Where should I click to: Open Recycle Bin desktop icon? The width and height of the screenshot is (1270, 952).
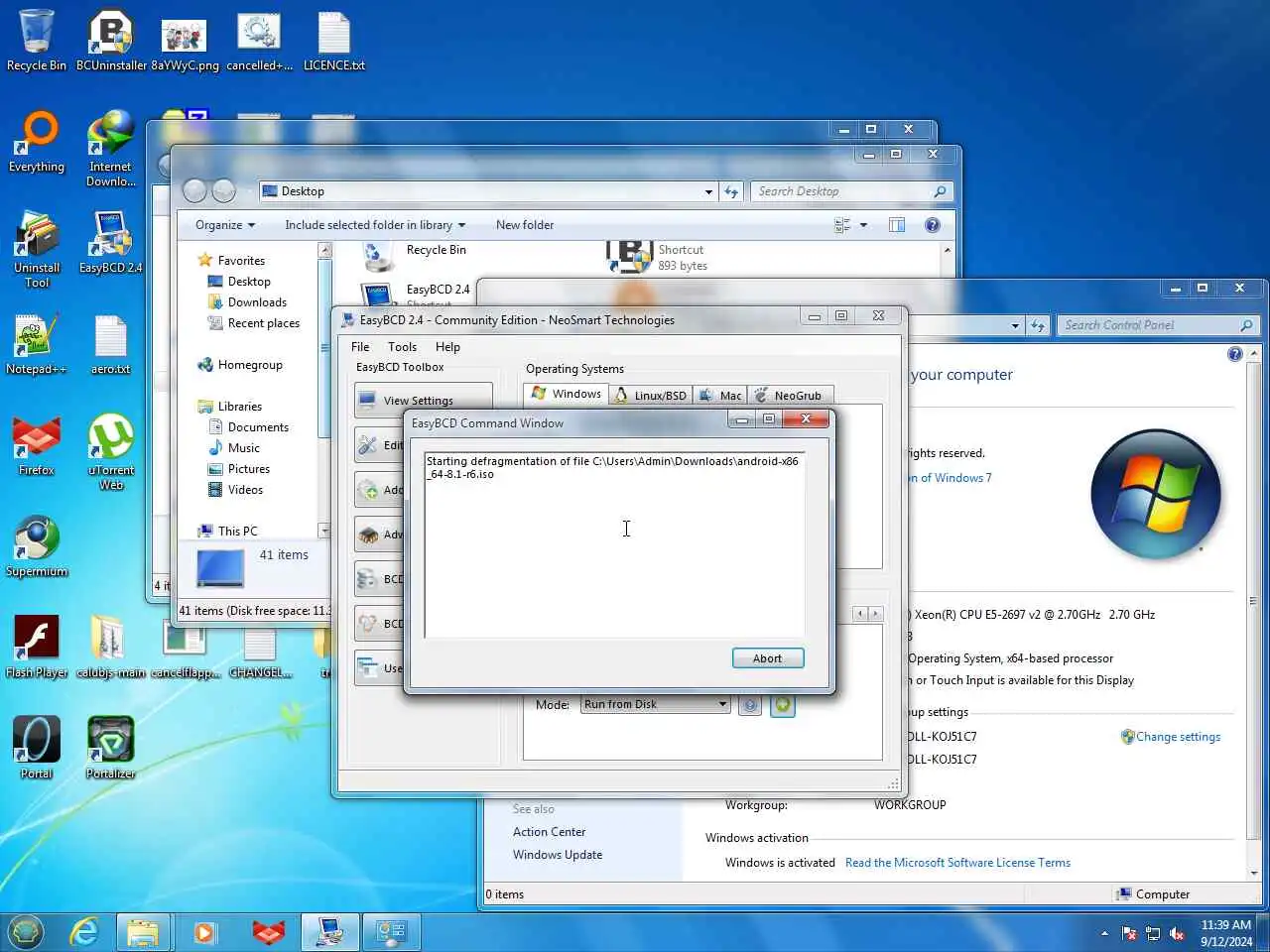(x=37, y=41)
